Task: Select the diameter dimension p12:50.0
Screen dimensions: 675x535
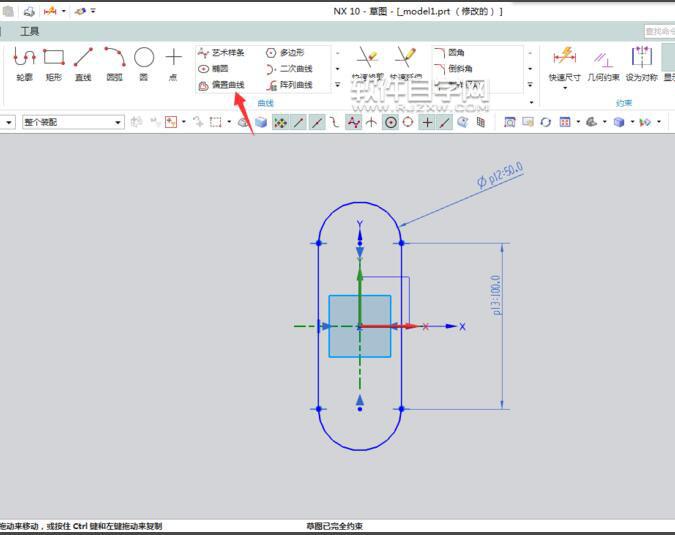Action: [500, 175]
